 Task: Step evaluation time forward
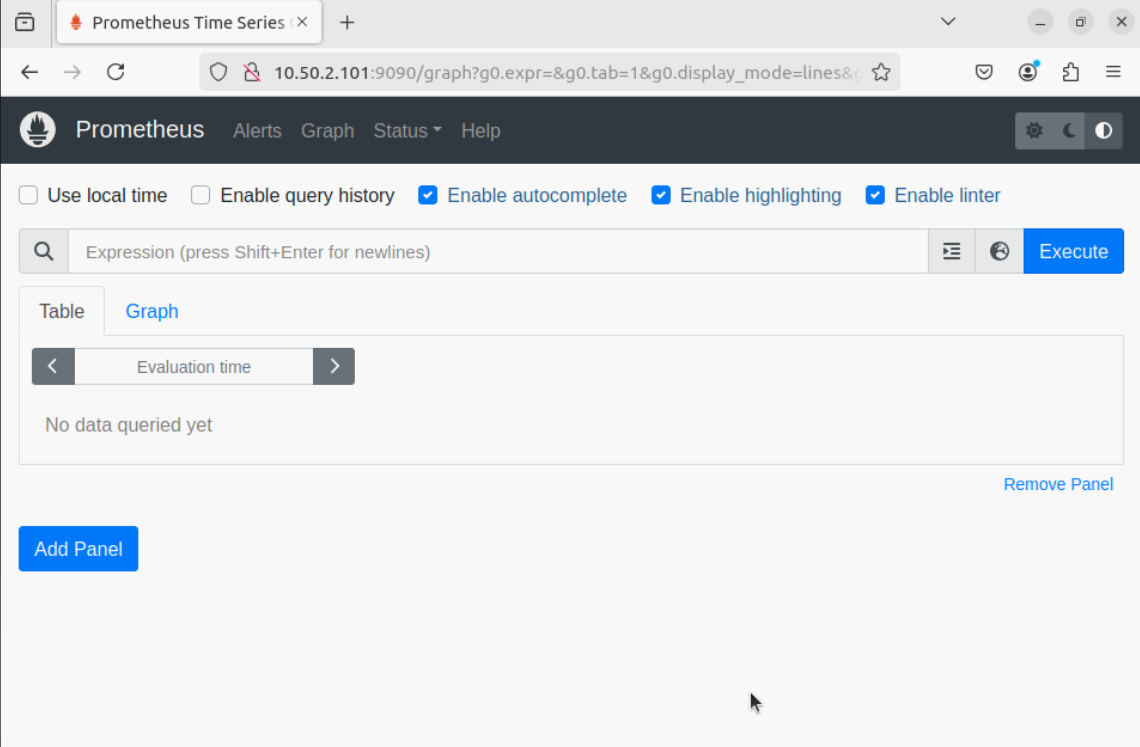[334, 367]
